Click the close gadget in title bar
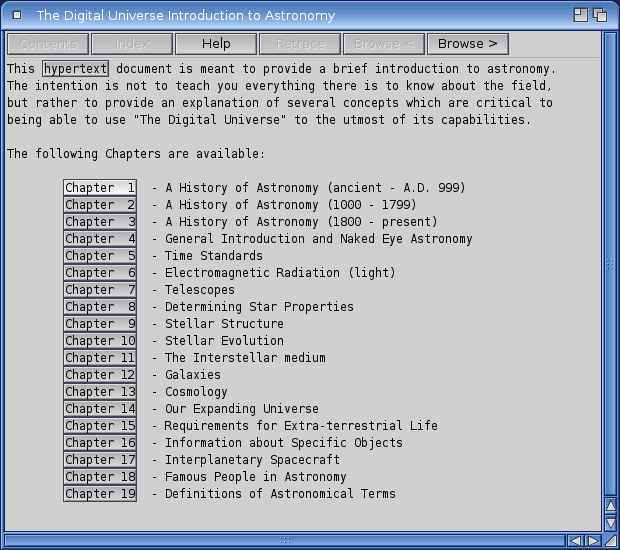Viewport: 620px width, 550px height. [x=17, y=15]
